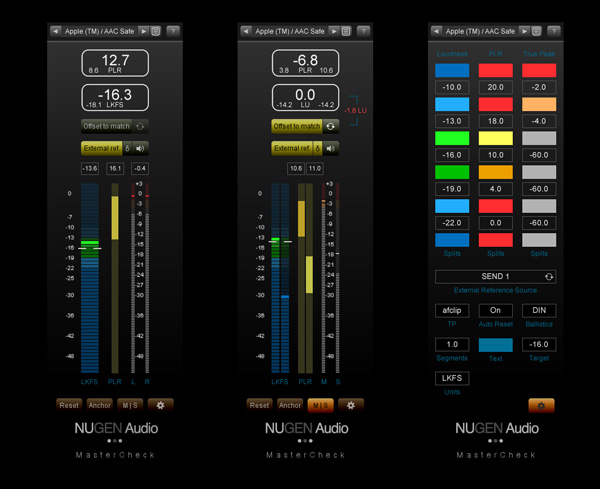The image size is (600, 489).
Task: Click next preset arrow in left panel
Action: click(143, 31)
